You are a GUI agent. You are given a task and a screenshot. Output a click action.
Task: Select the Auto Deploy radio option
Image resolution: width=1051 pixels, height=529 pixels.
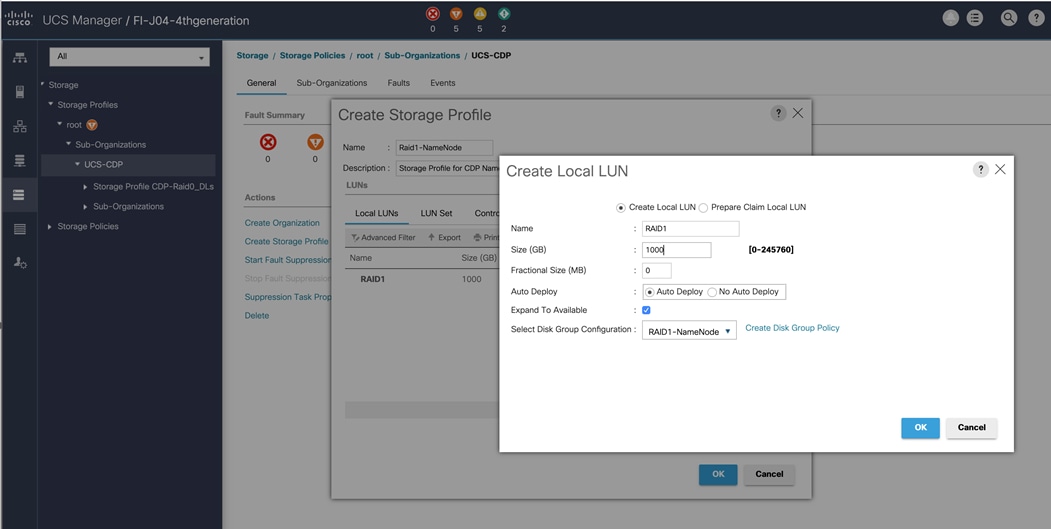pos(649,292)
